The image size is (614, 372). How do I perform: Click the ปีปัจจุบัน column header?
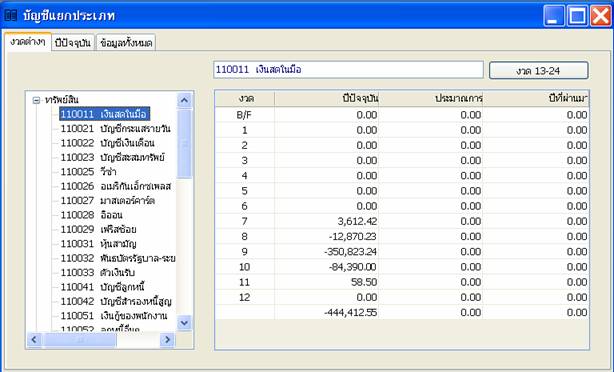click(327, 99)
